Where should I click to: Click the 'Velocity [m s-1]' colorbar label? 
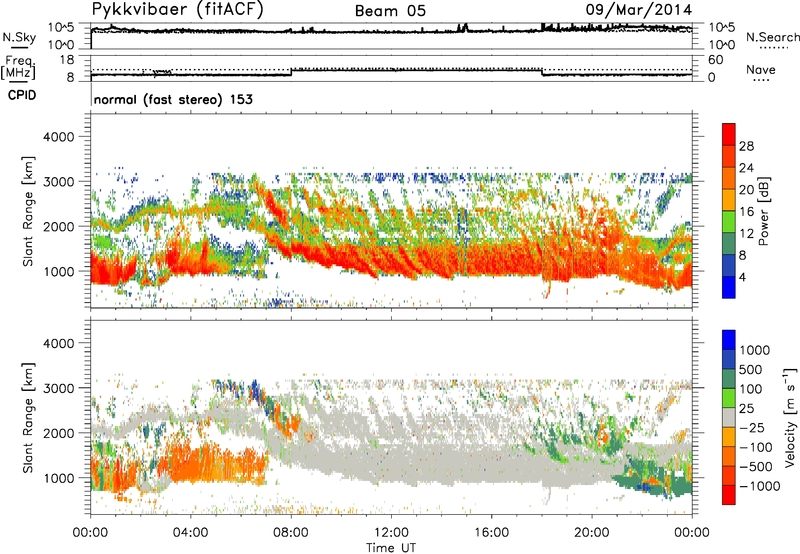click(790, 417)
